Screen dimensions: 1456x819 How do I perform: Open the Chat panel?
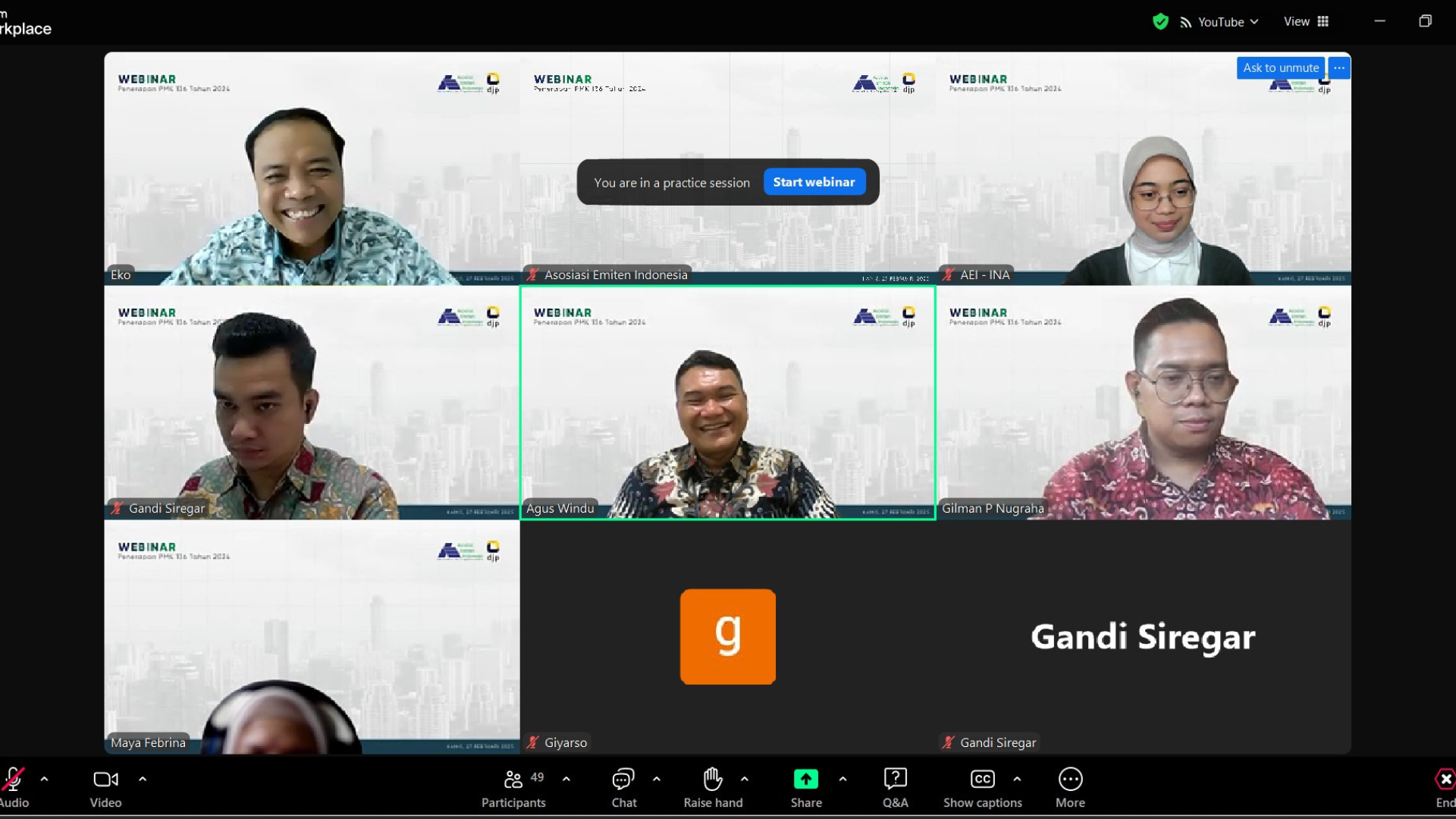pos(623,787)
